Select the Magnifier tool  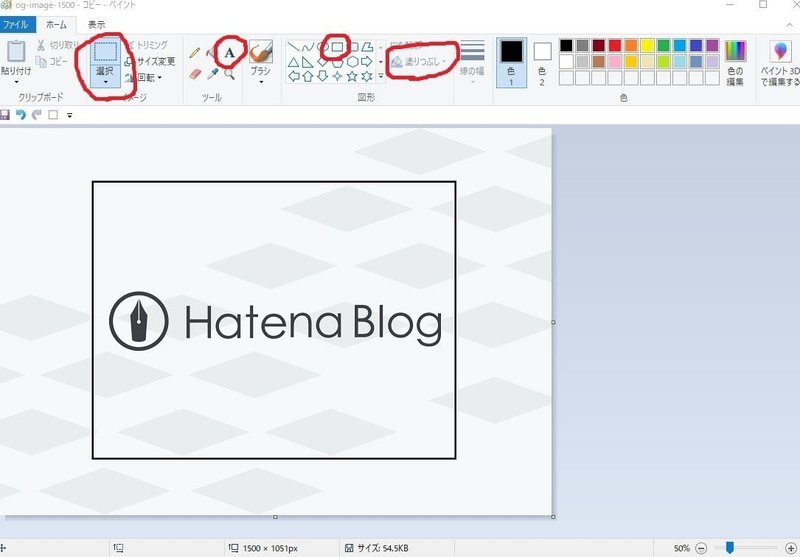pos(230,74)
